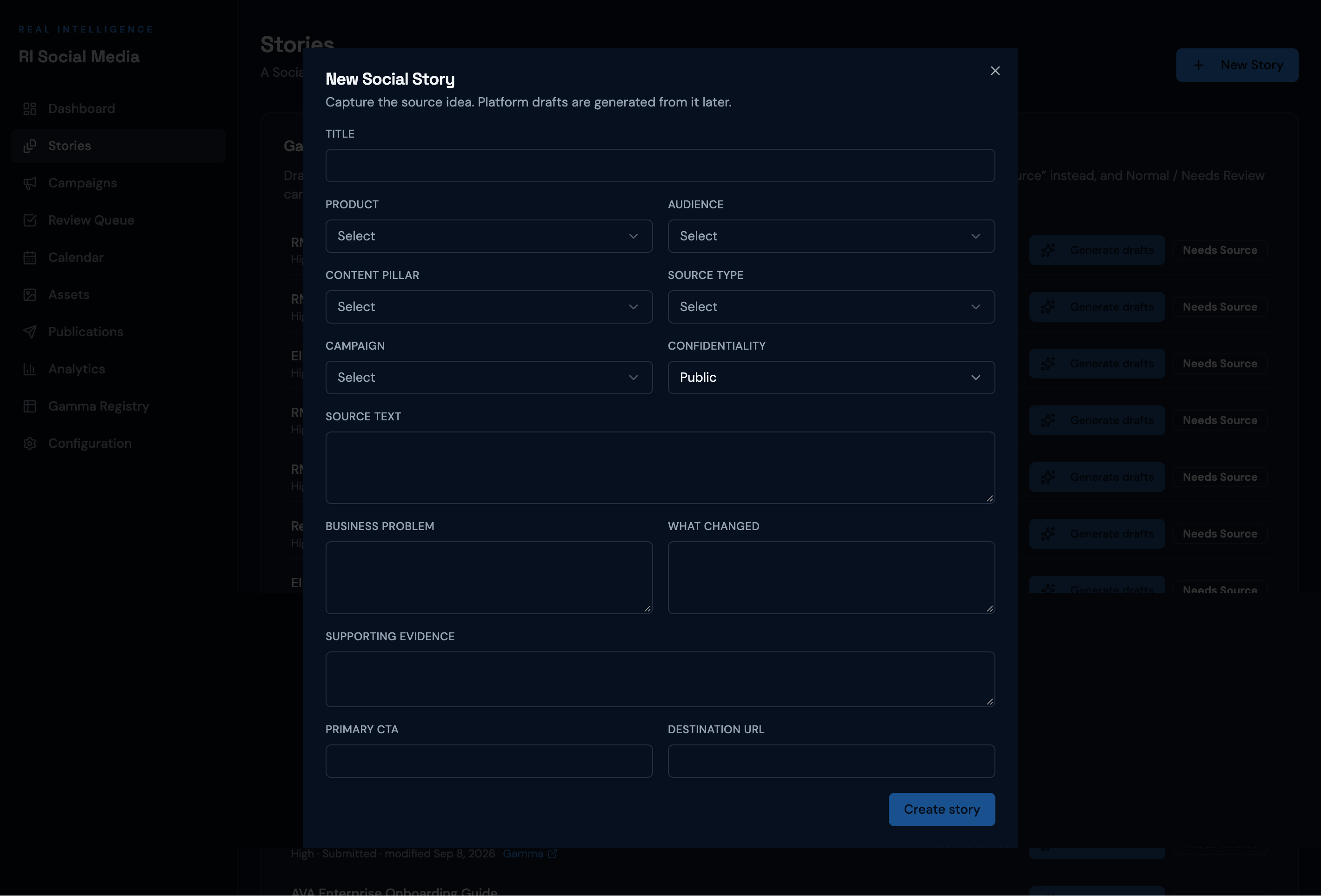
Task: Open the Gamma external link
Action: [529, 853]
